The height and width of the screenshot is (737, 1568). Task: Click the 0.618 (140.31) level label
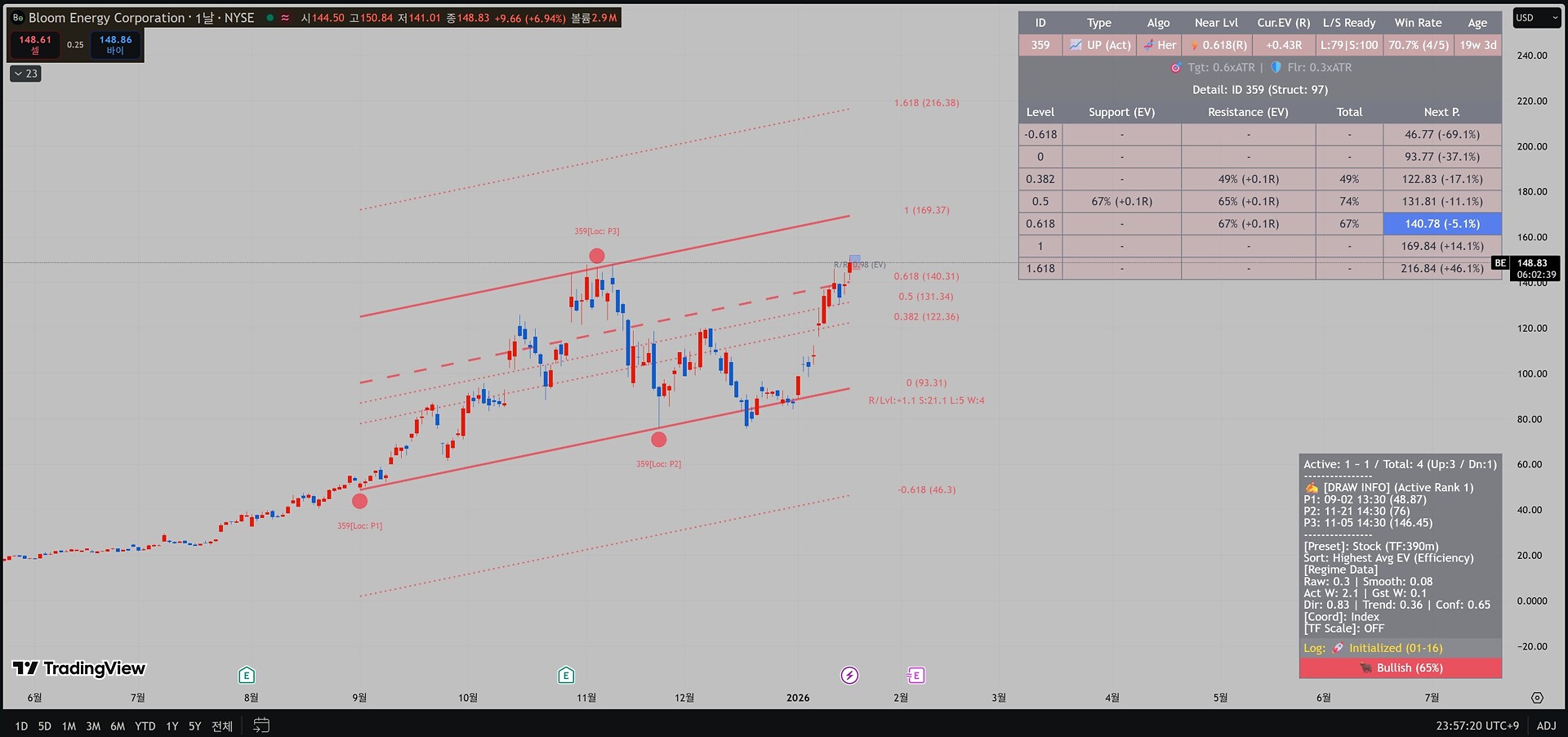point(927,276)
